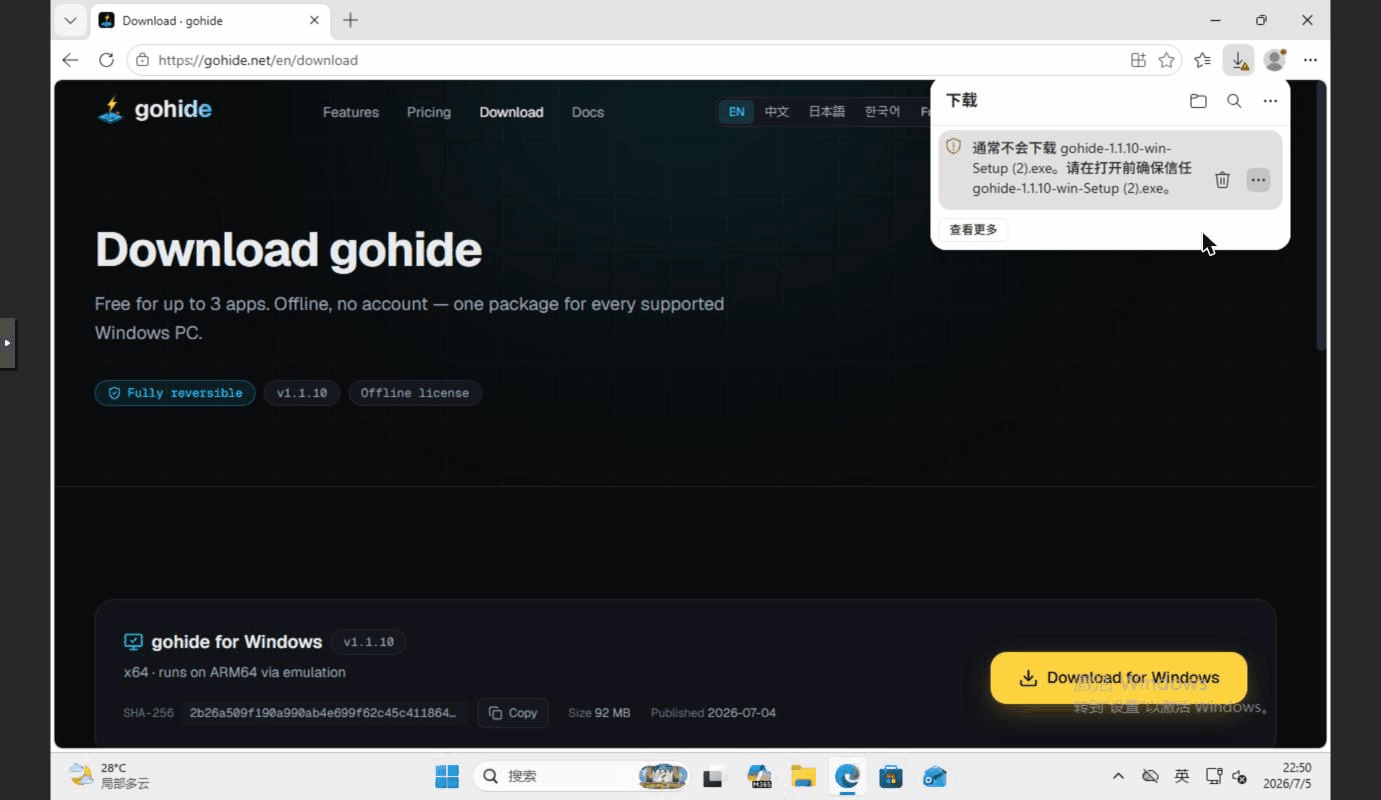Screen dimensions: 1381x800
Task: Open Task View on the taskbar
Action: point(713,776)
